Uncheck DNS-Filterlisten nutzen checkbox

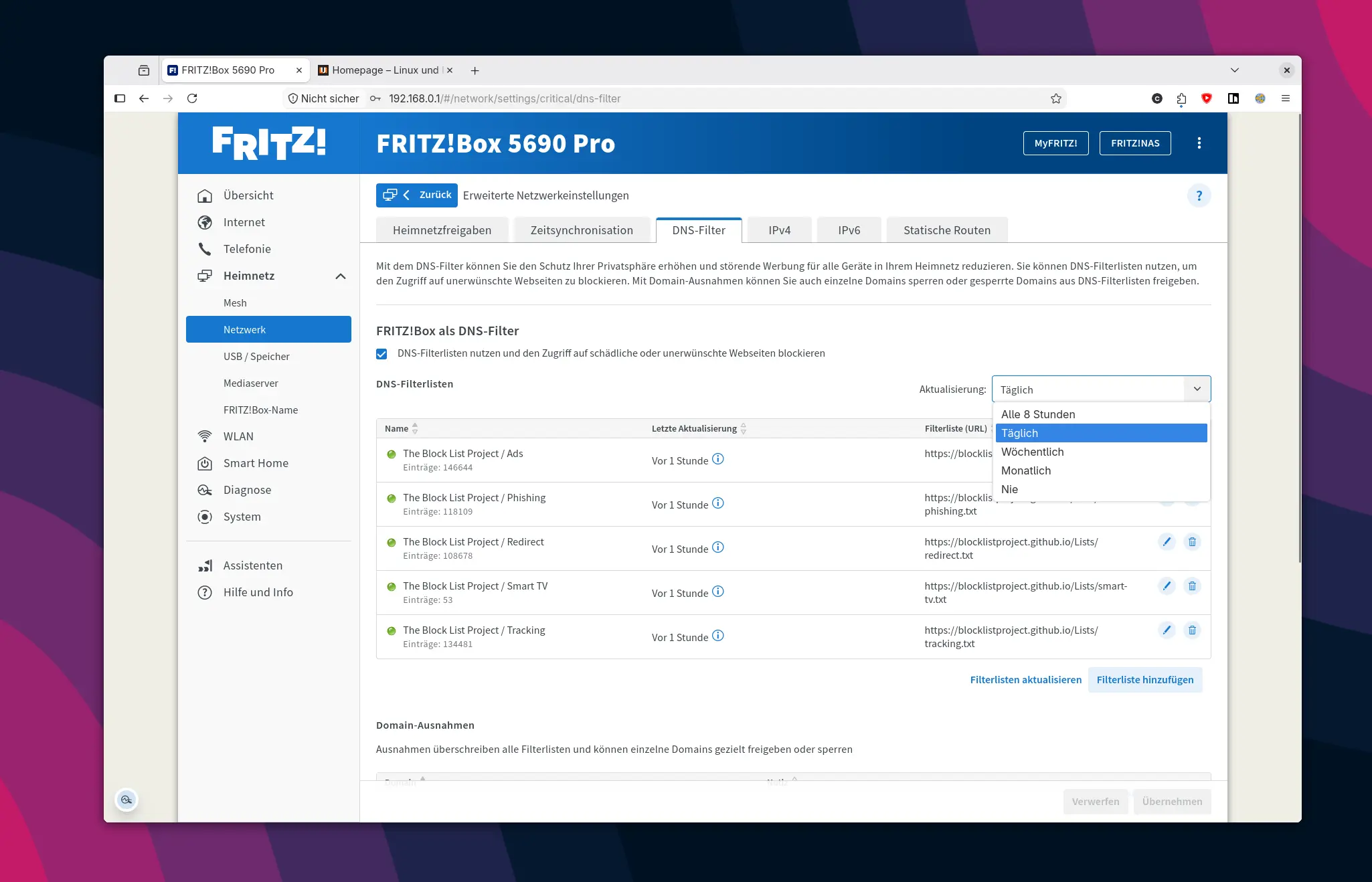381,353
